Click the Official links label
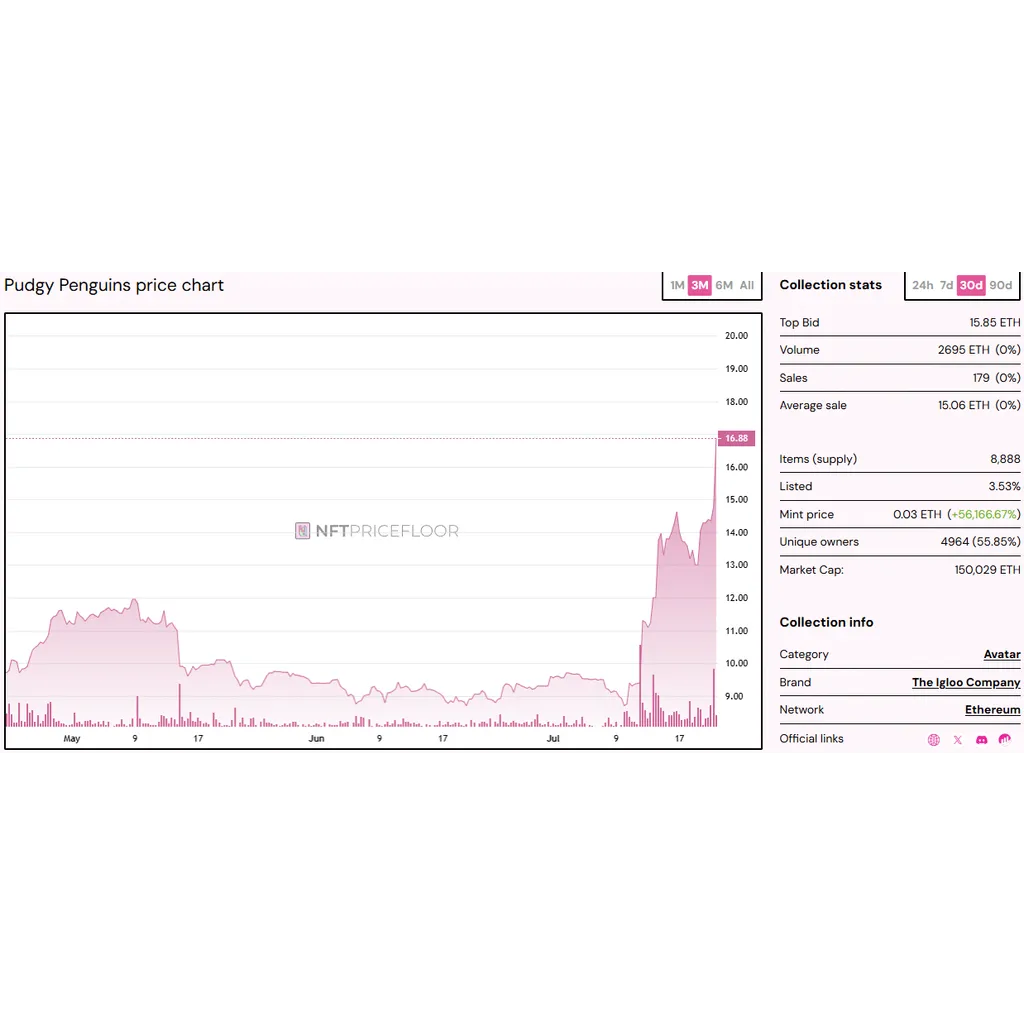 point(811,739)
